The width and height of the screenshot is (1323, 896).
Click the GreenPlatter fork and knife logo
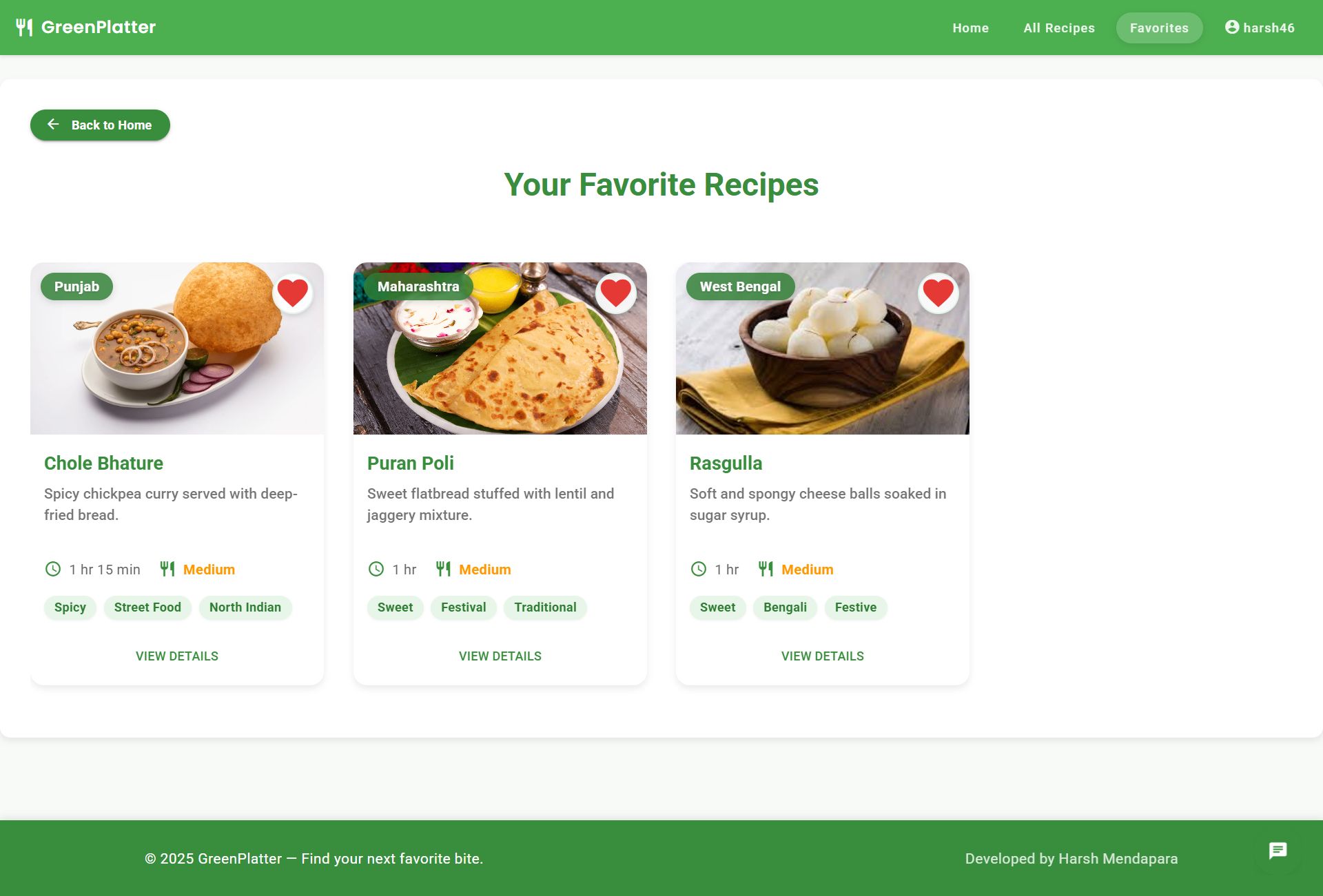coord(25,28)
